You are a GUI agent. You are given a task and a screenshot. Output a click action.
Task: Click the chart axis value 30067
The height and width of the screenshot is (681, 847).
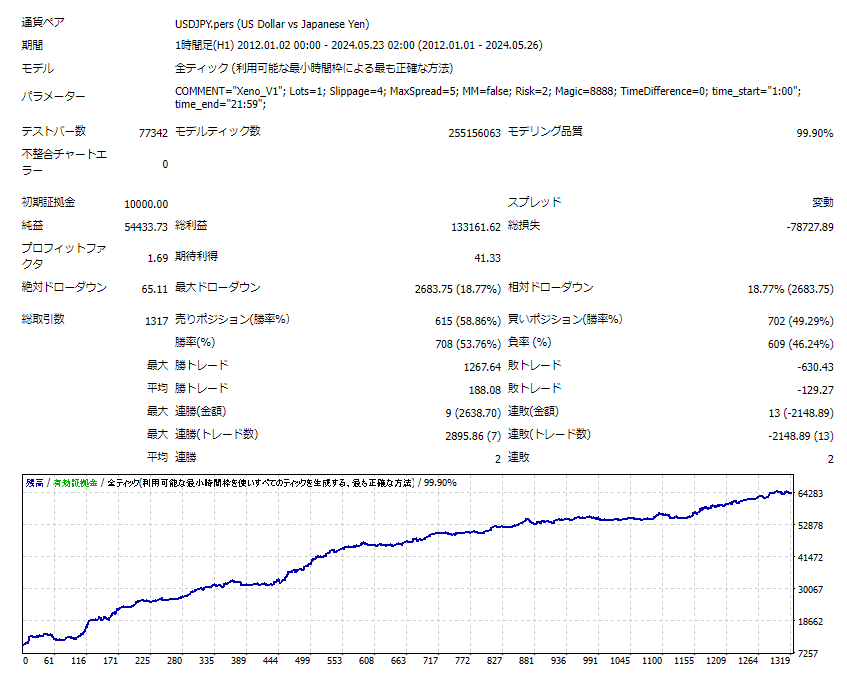810,589
